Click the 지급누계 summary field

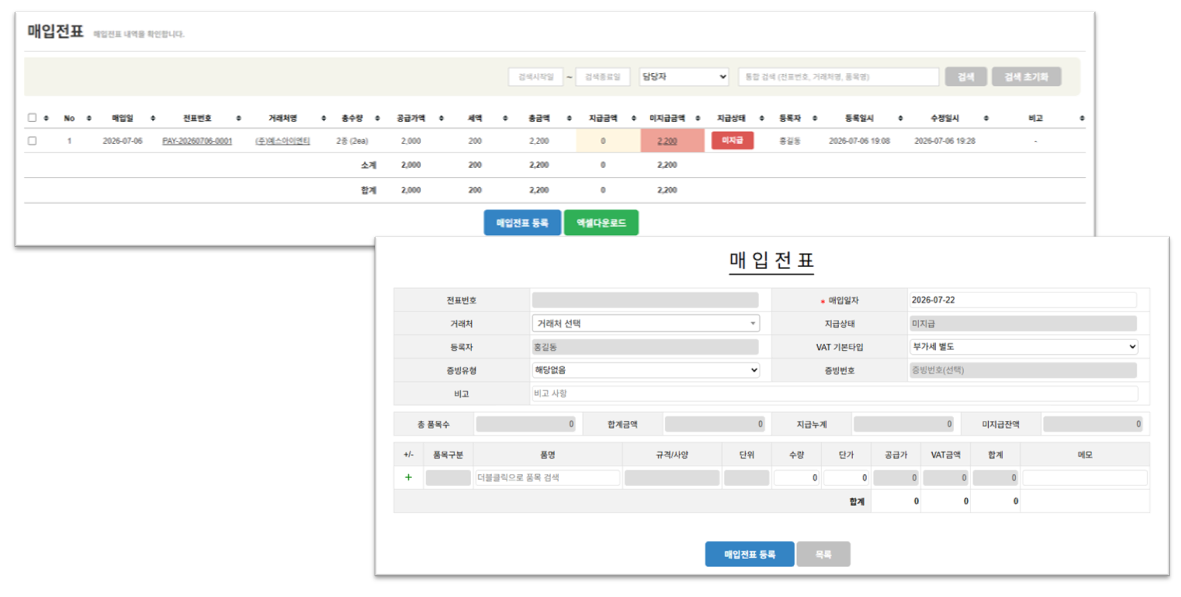point(904,425)
